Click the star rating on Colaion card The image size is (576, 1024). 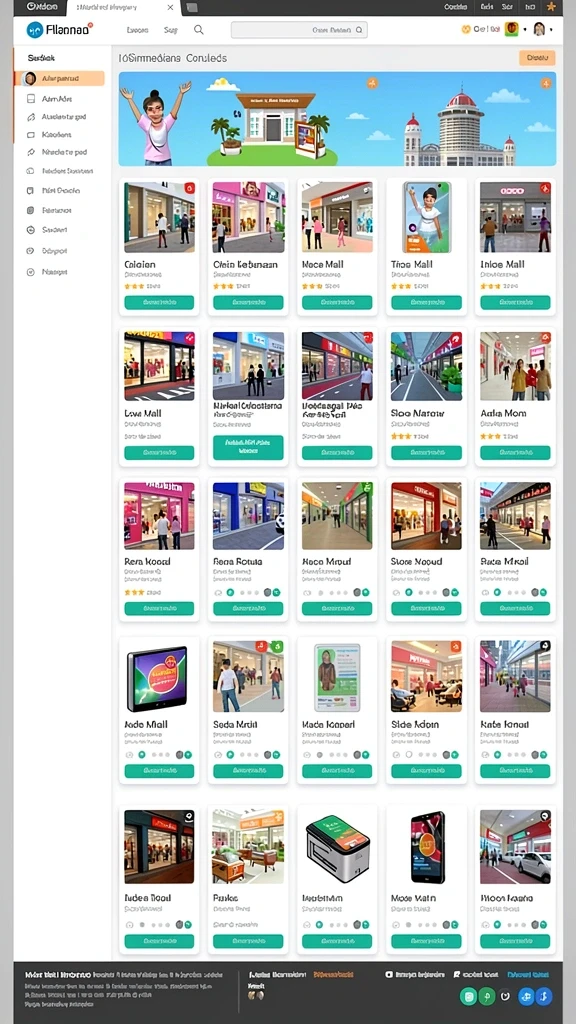click(134, 286)
